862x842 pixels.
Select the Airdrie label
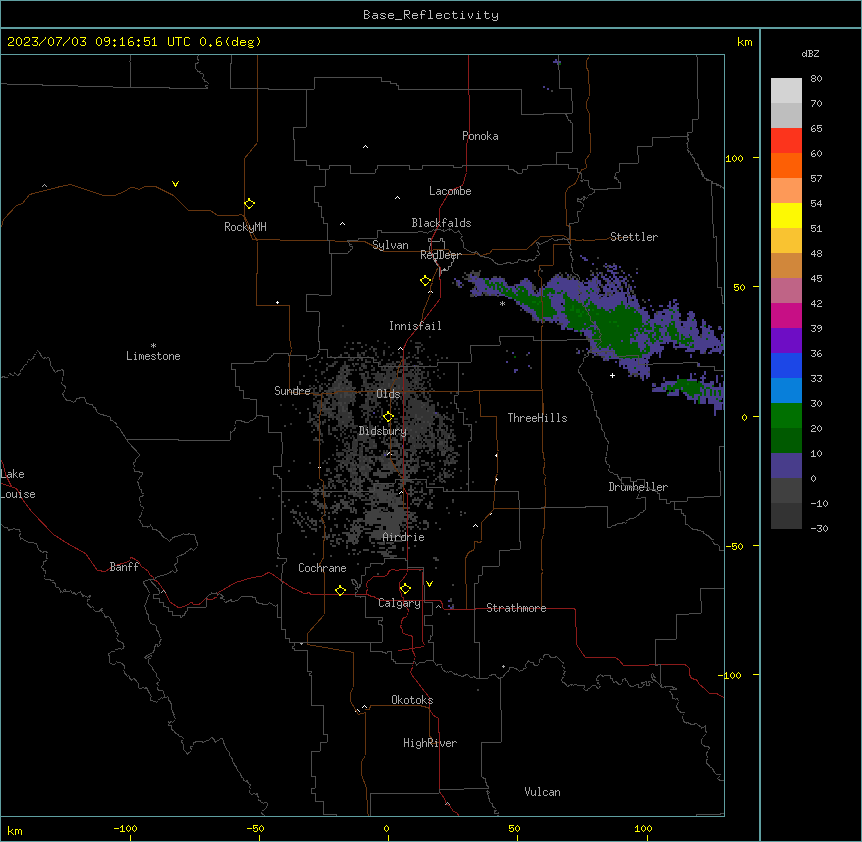[404, 537]
